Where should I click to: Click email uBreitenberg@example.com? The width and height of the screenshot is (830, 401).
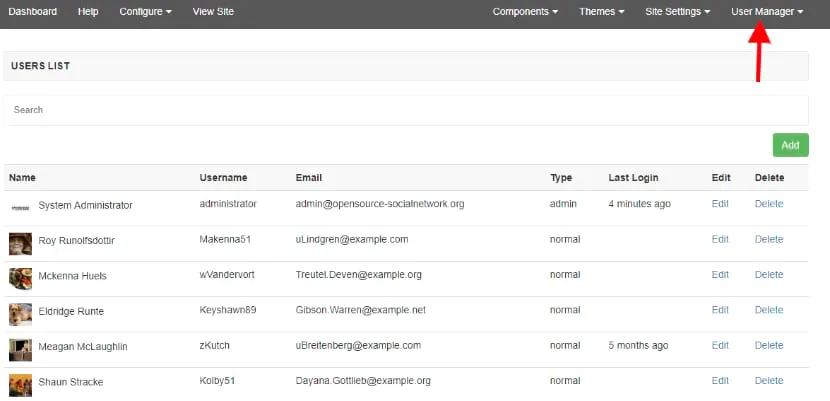point(358,345)
